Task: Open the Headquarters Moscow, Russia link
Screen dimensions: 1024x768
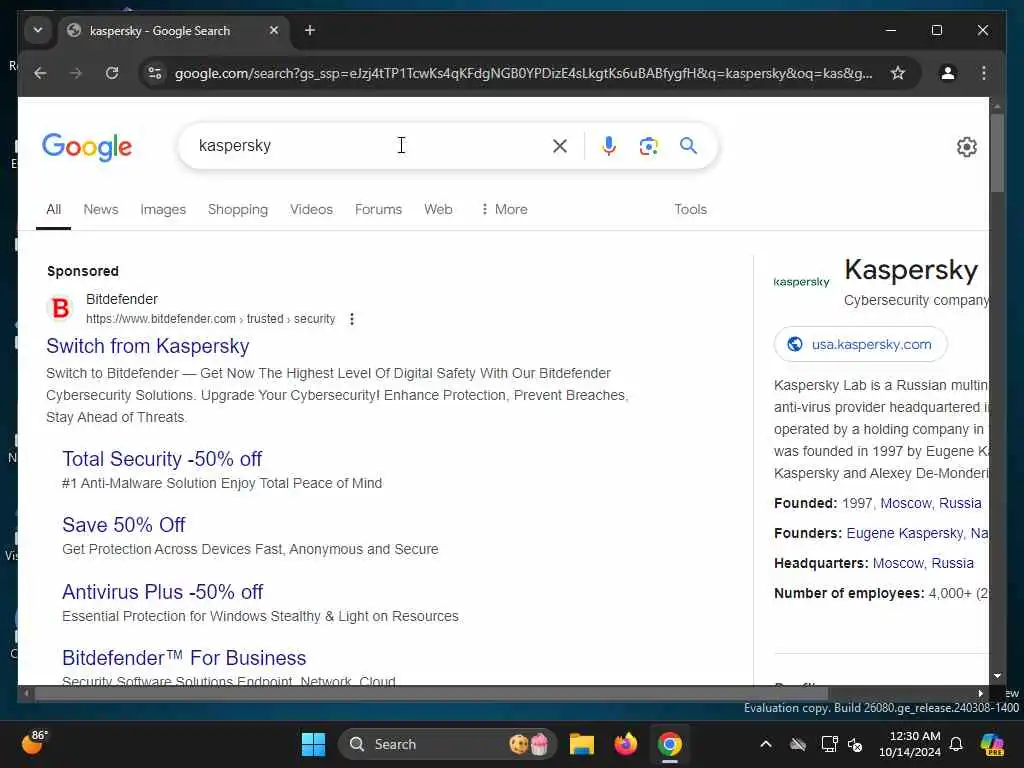Action: [x=923, y=564]
